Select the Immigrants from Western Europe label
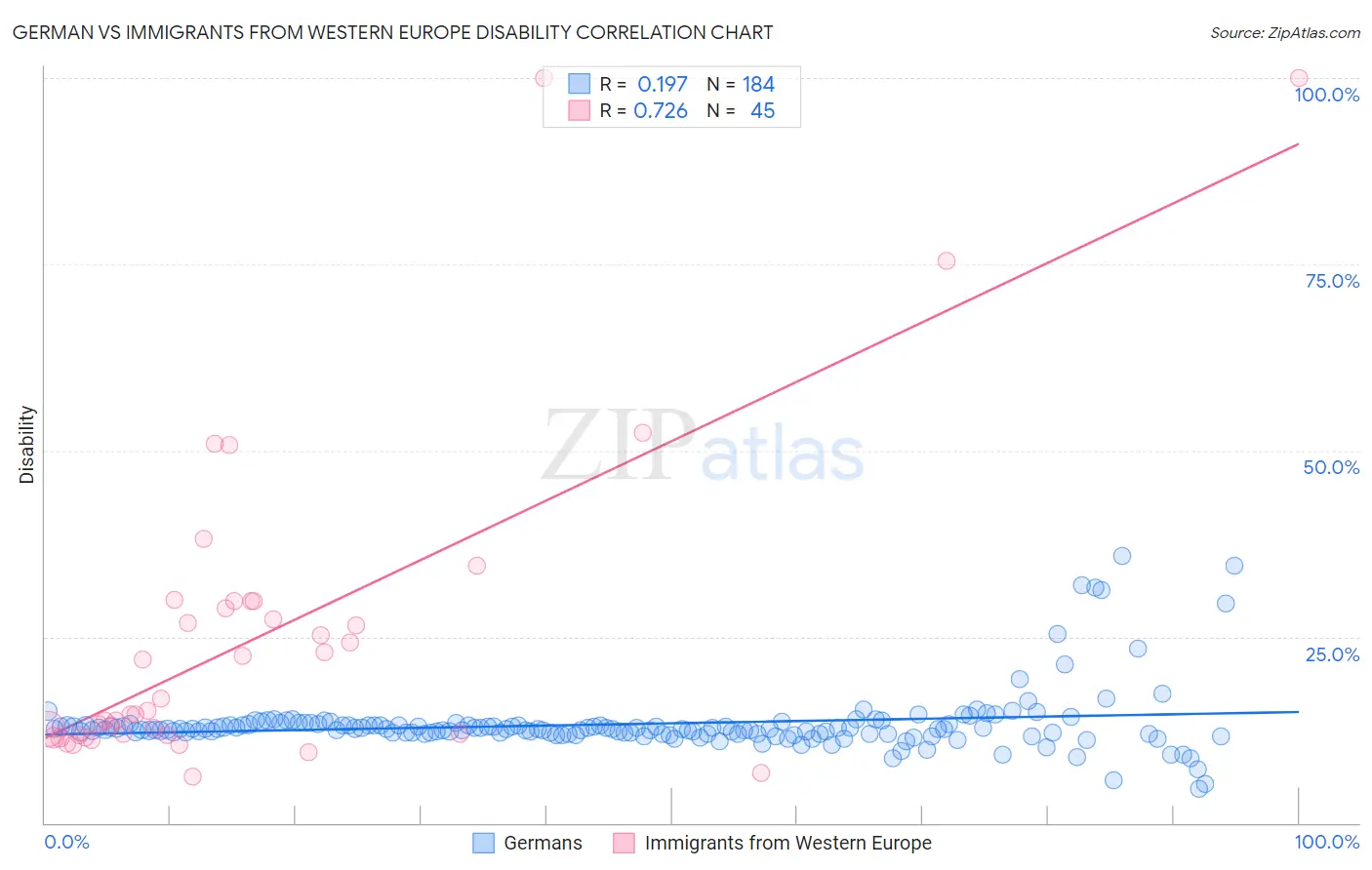Image resolution: width=1372 pixels, height=870 pixels. (787, 843)
